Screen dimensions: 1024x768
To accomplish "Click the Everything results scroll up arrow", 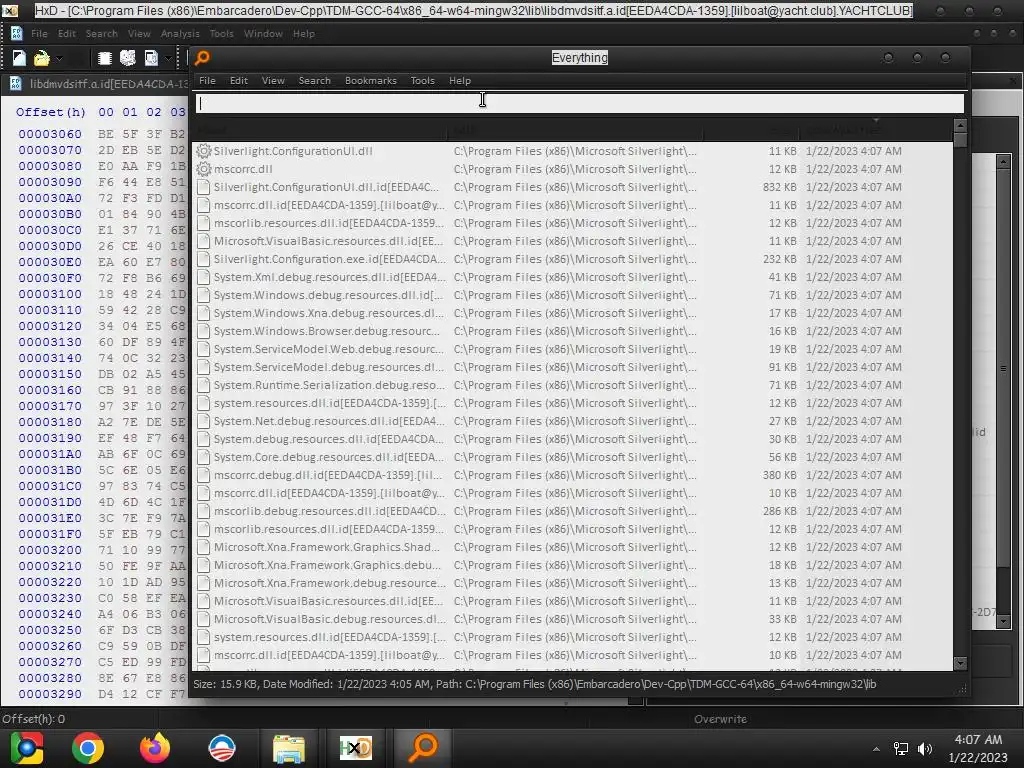I will tap(960, 125).
